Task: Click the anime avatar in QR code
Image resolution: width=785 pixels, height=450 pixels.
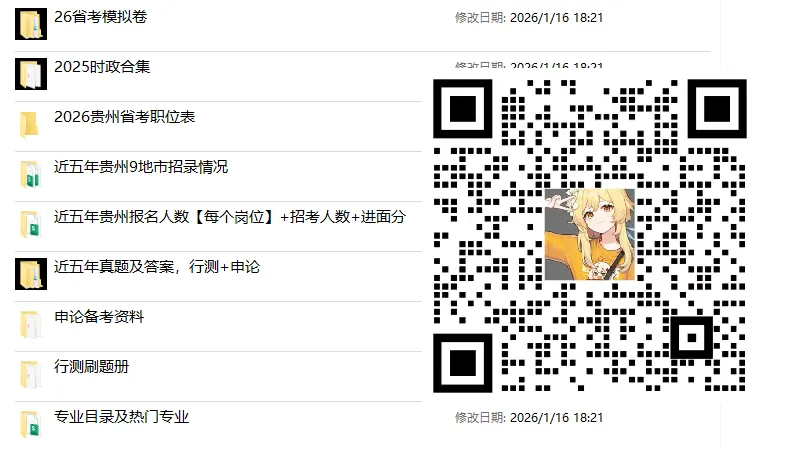Action: pos(590,234)
